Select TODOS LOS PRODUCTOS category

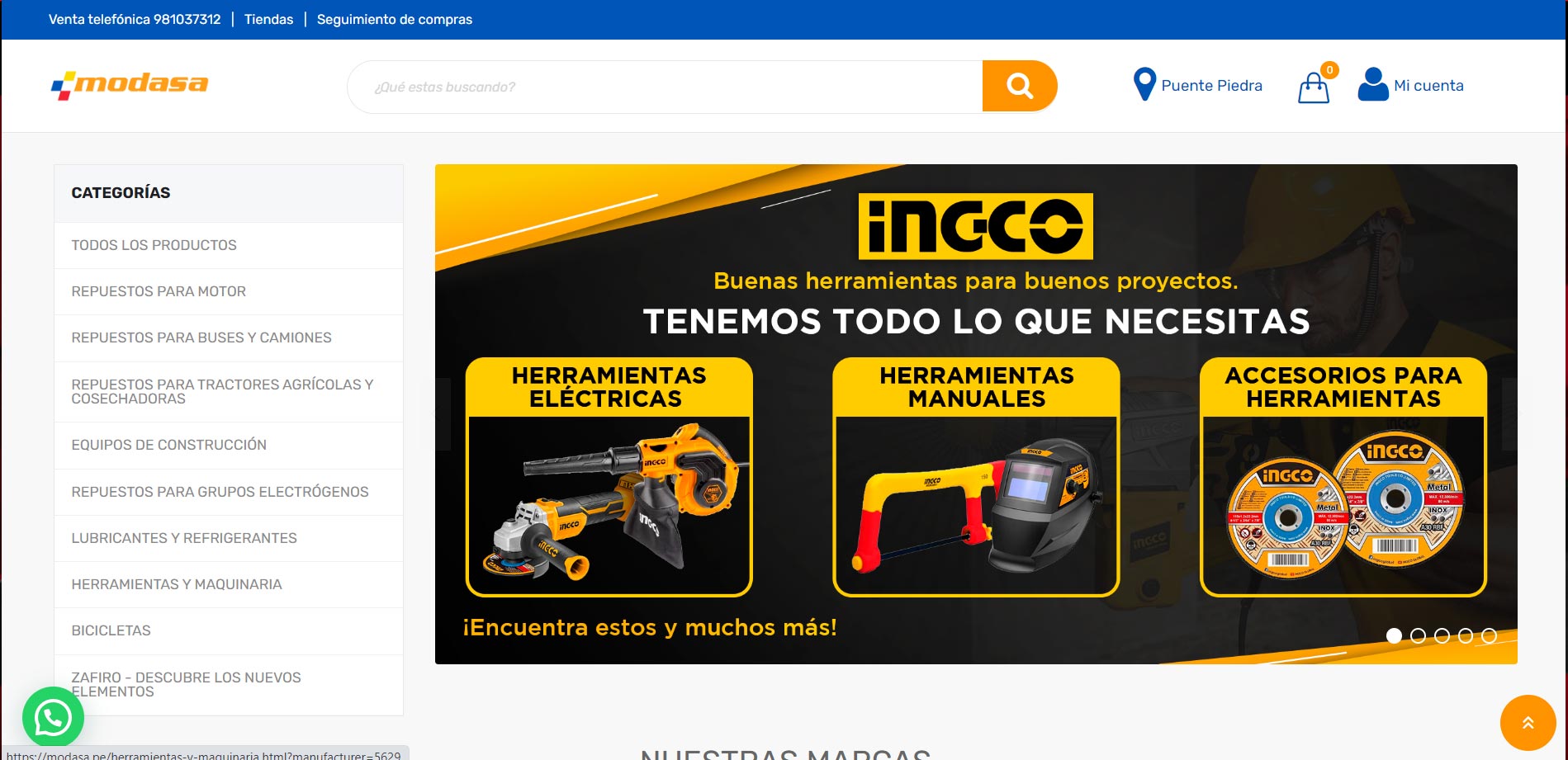[229, 245]
